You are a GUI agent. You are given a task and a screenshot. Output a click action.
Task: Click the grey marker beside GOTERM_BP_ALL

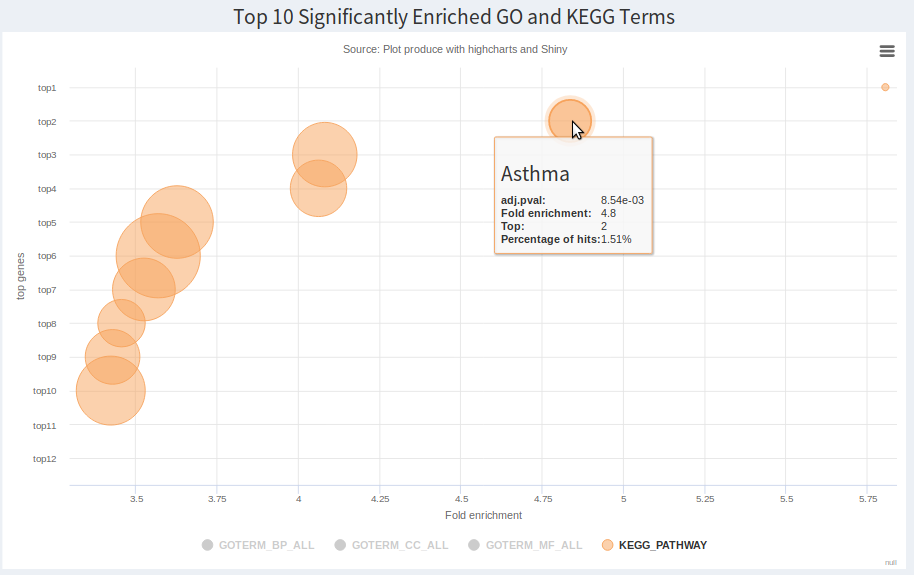(208, 545)
